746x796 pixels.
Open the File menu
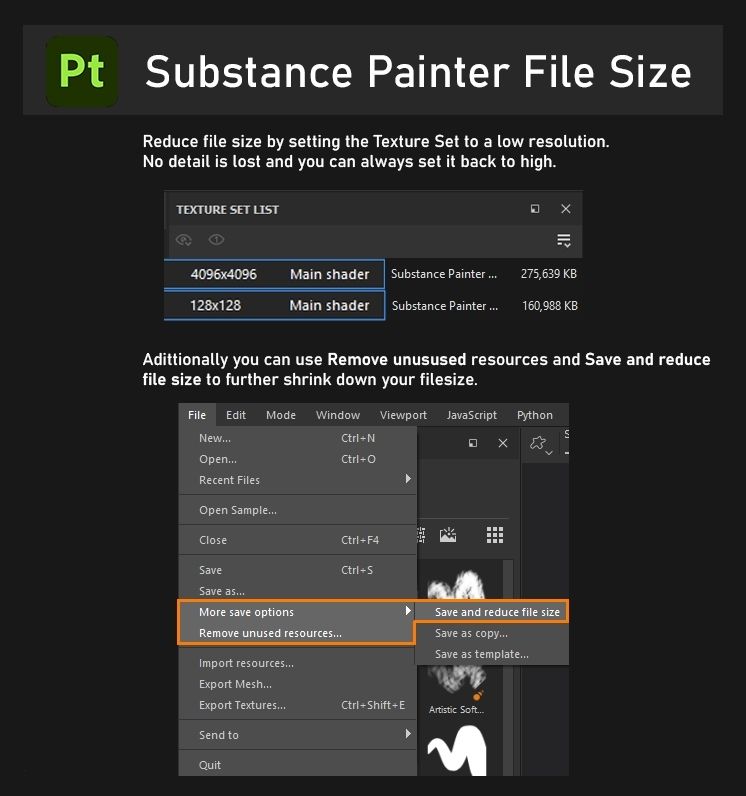pos(197,415)
